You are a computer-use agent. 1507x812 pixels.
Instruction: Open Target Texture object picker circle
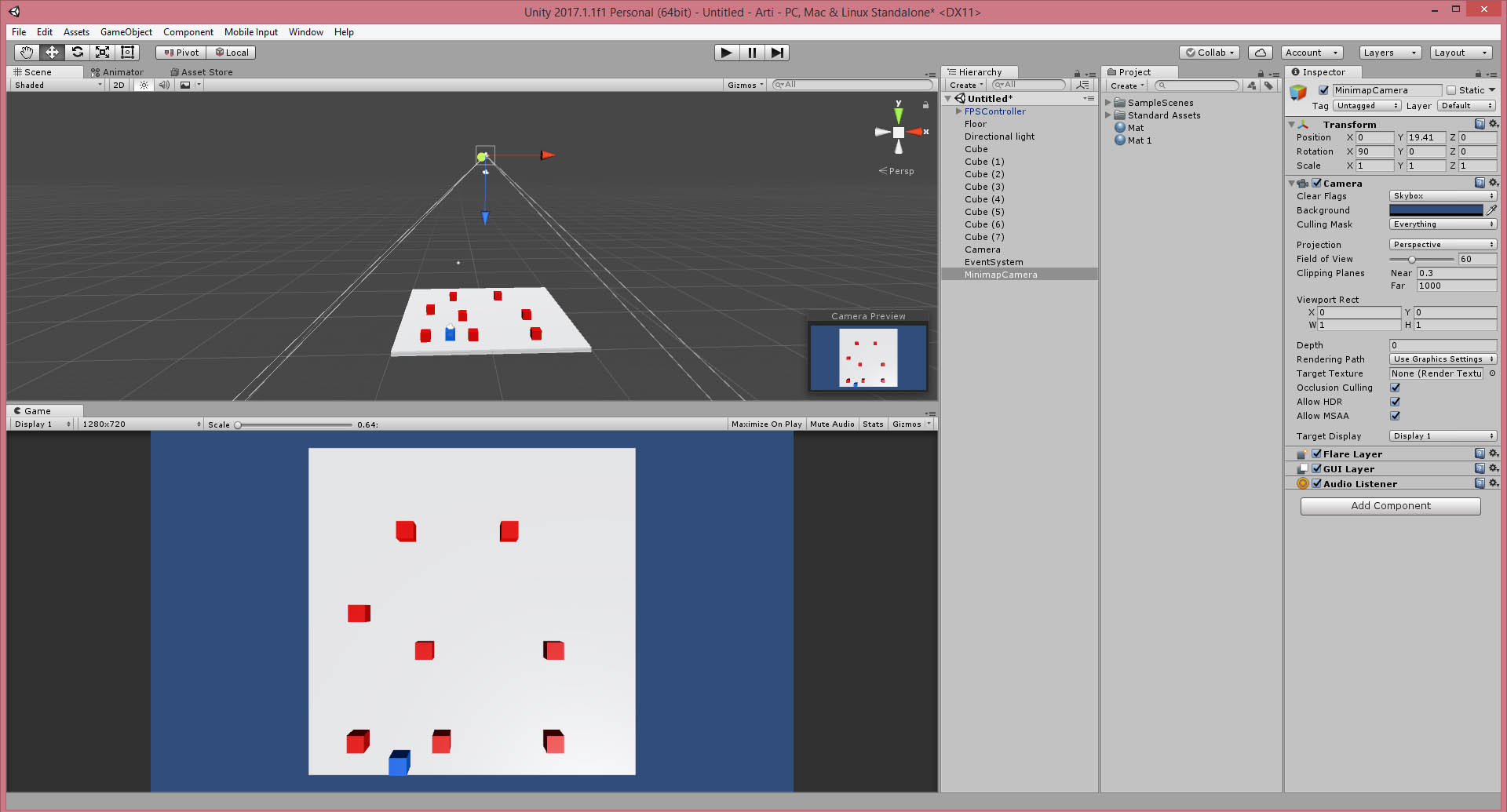coord(1492,373)
